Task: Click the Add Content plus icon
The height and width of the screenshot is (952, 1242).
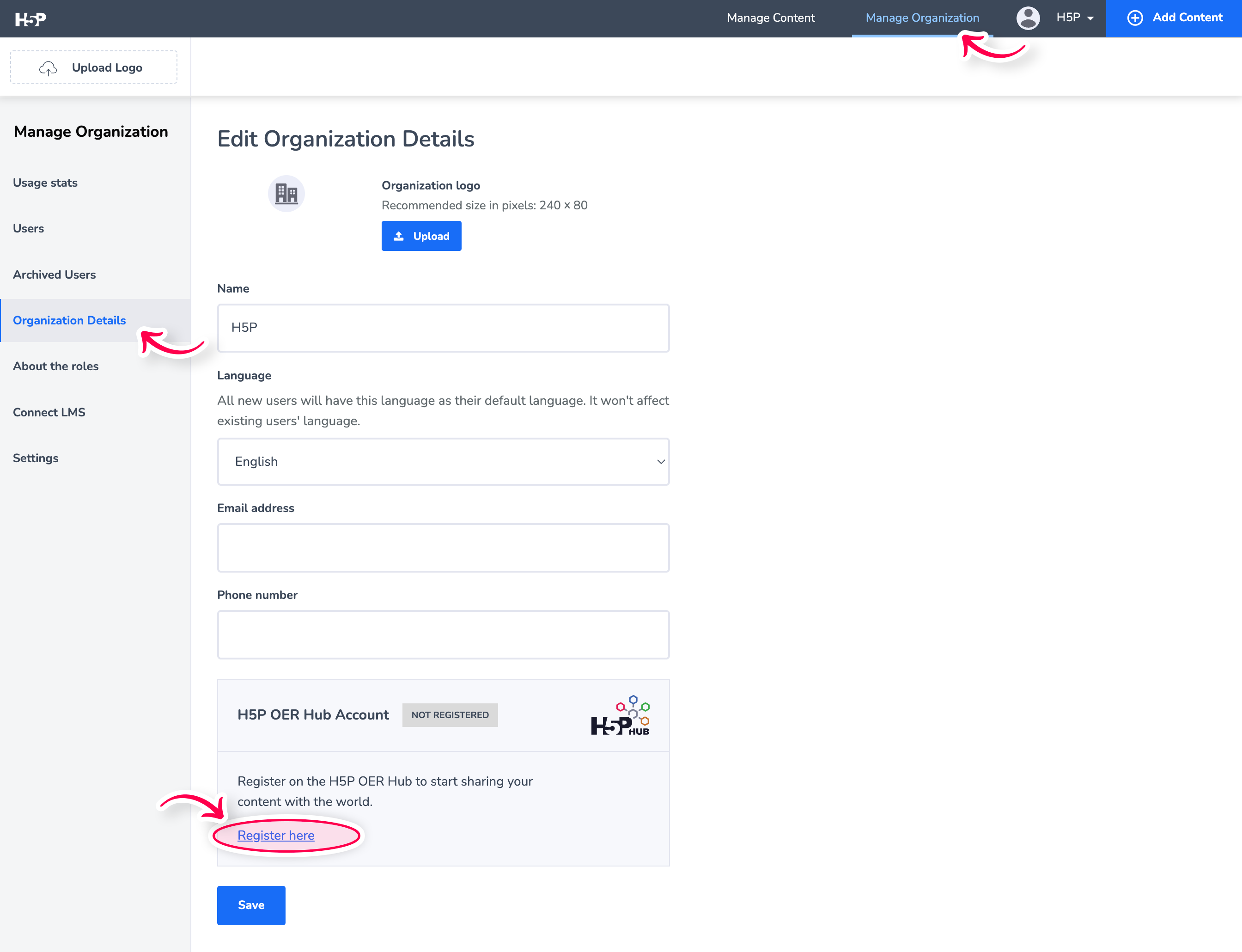Action: 1135,18
